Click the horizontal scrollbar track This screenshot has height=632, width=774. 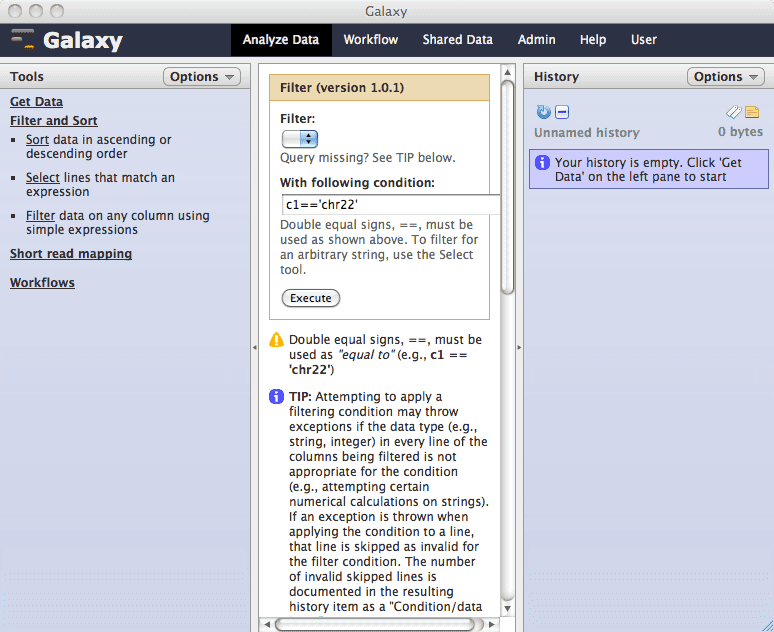[x=380, y=624]
